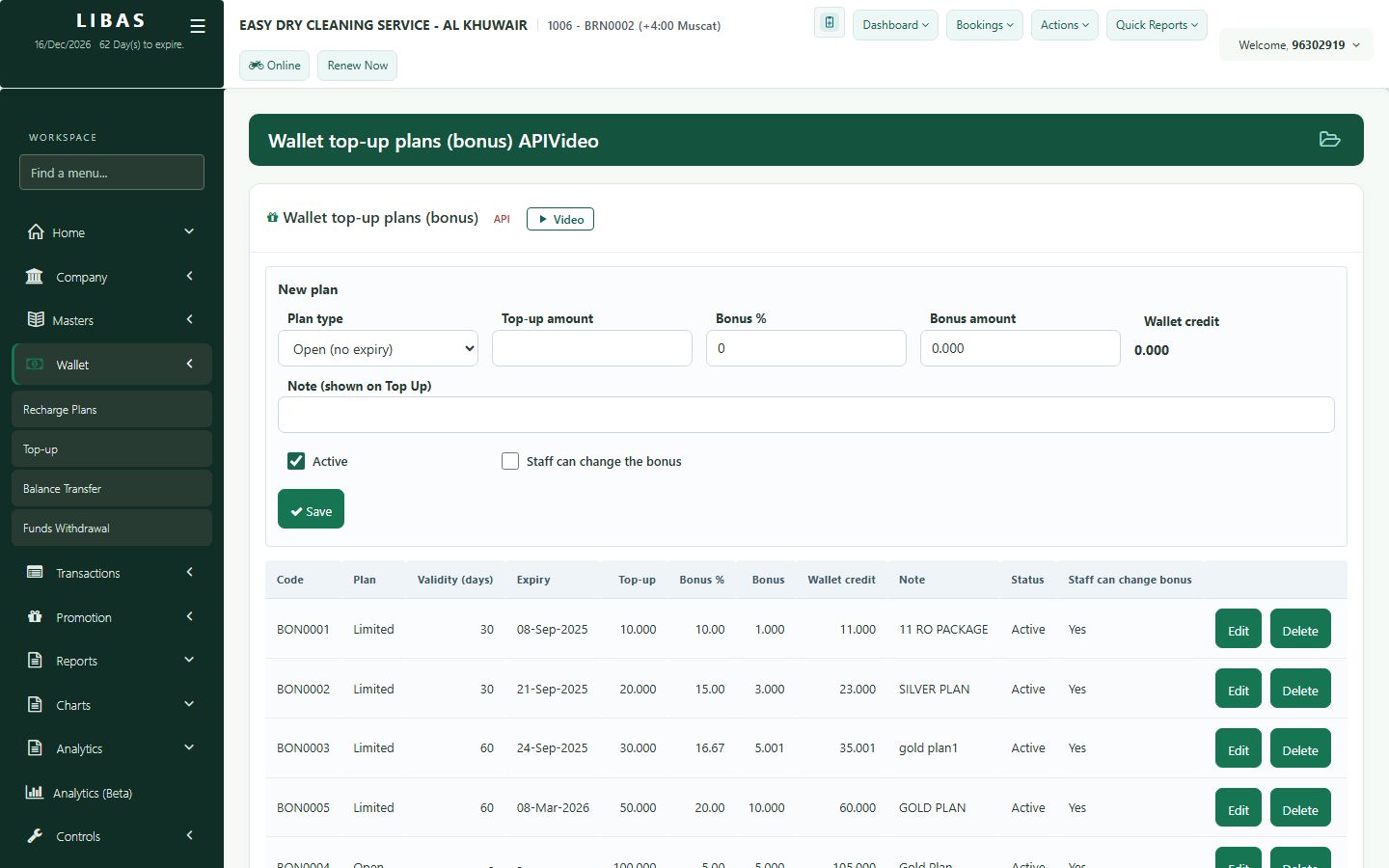This screenshot has height=868, width=1389.
Task: Save the new plan
Action: 311,509
